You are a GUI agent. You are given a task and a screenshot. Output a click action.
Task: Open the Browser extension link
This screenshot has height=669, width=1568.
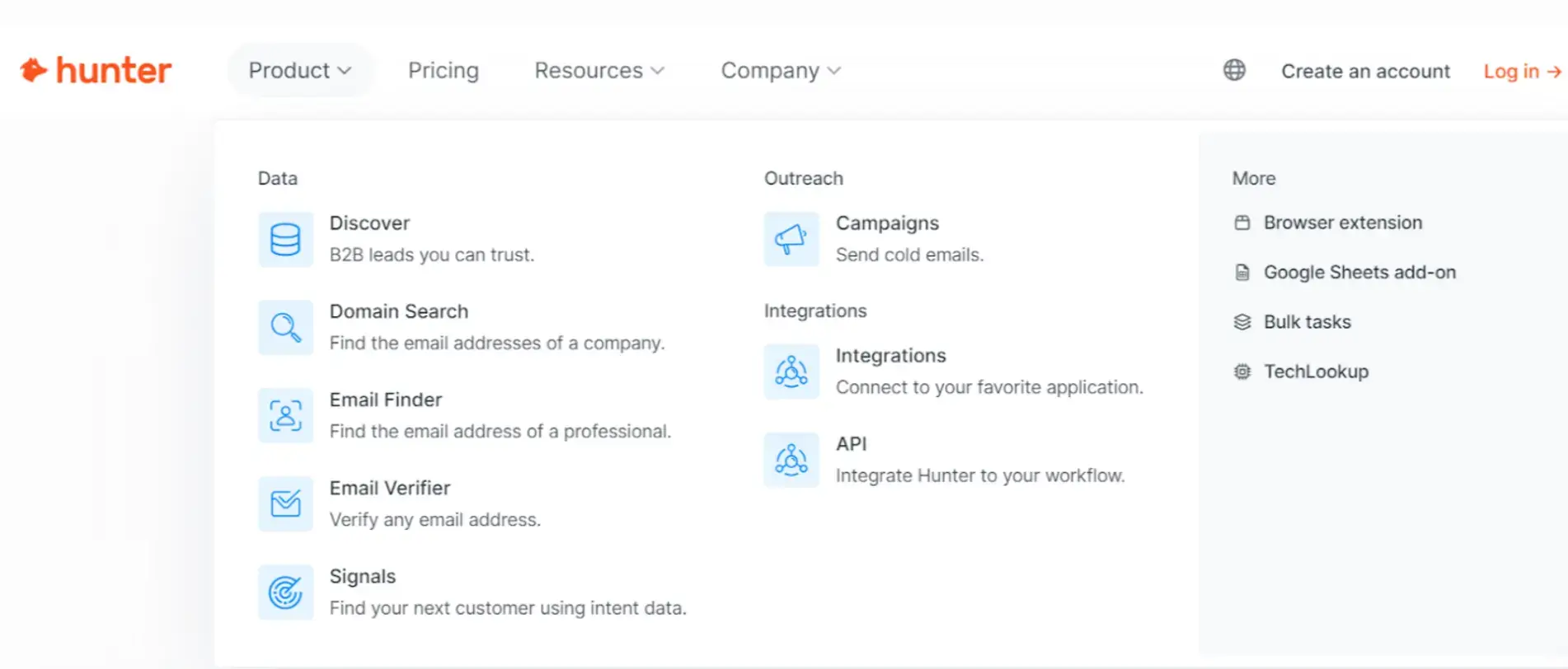pos(1343,222)
